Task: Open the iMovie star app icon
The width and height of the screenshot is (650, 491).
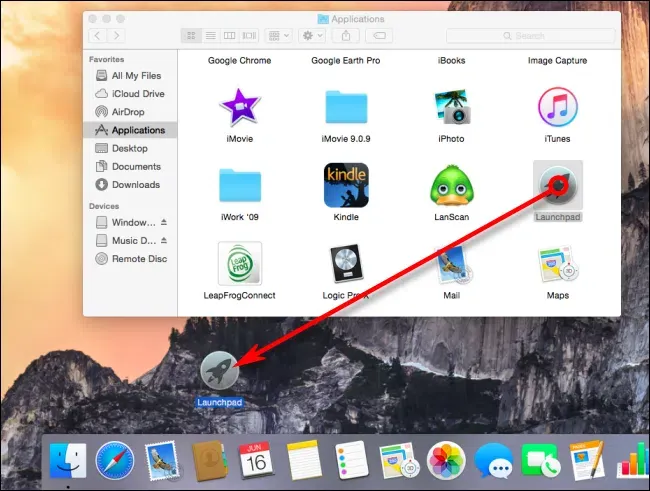Action: tap(240, 107)
